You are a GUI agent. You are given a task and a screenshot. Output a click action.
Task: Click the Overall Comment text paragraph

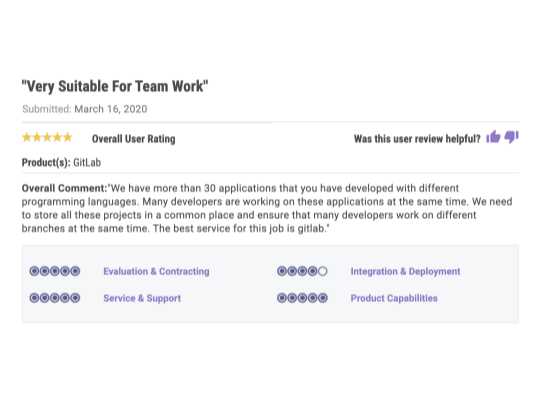point(267,208)
